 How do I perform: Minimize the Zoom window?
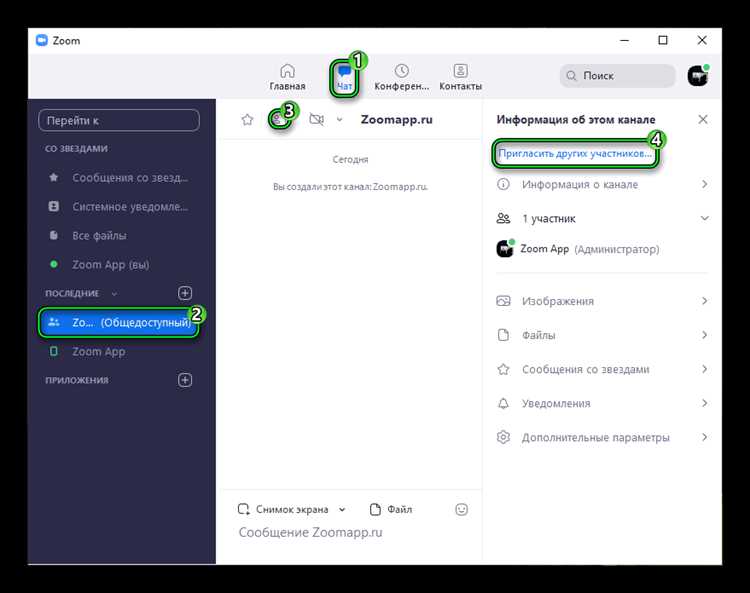[624, 41]
